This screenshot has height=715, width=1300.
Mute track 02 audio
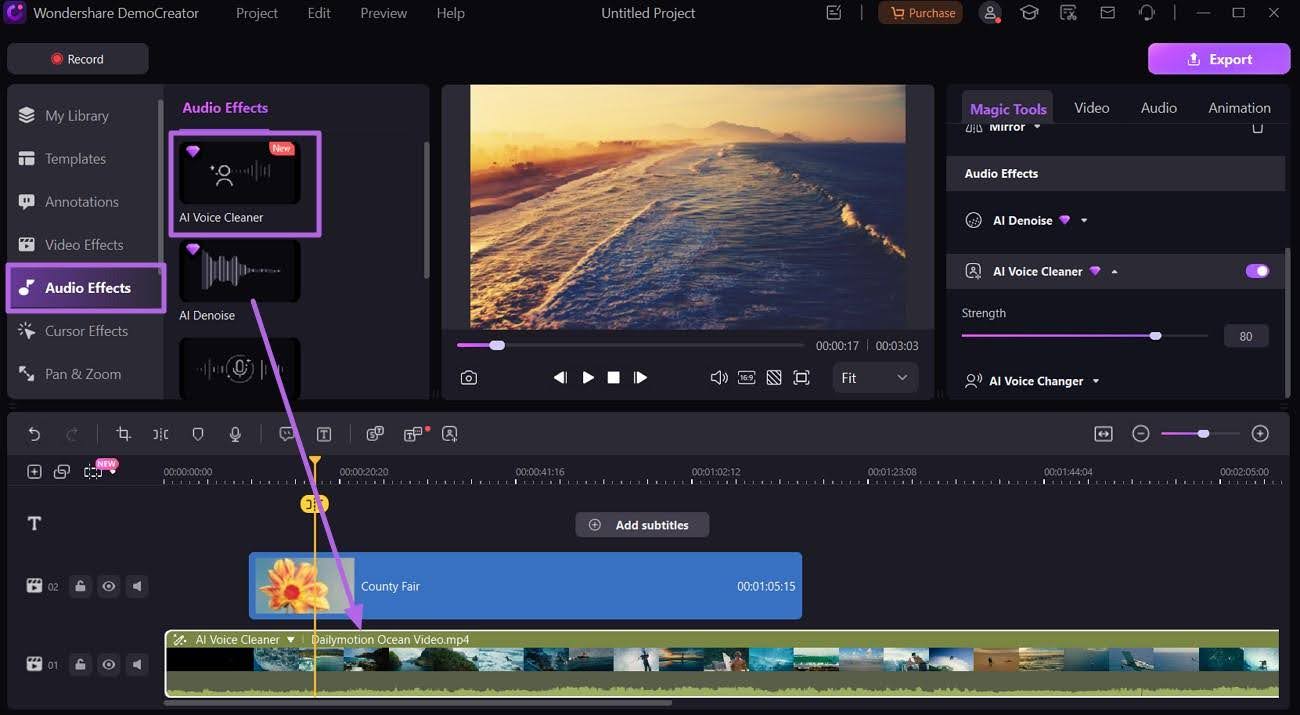point(137,586)
